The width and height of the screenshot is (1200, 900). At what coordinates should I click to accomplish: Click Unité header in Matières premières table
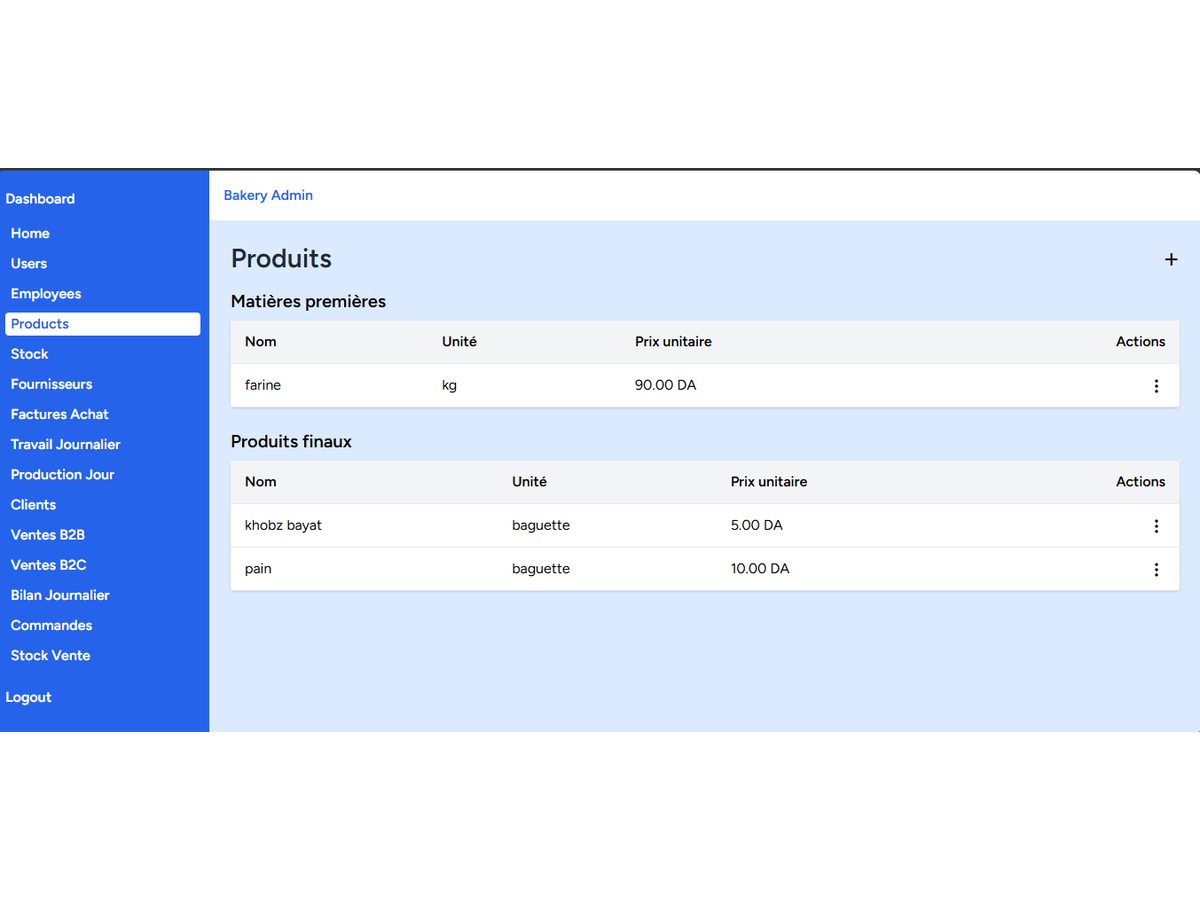459,342
